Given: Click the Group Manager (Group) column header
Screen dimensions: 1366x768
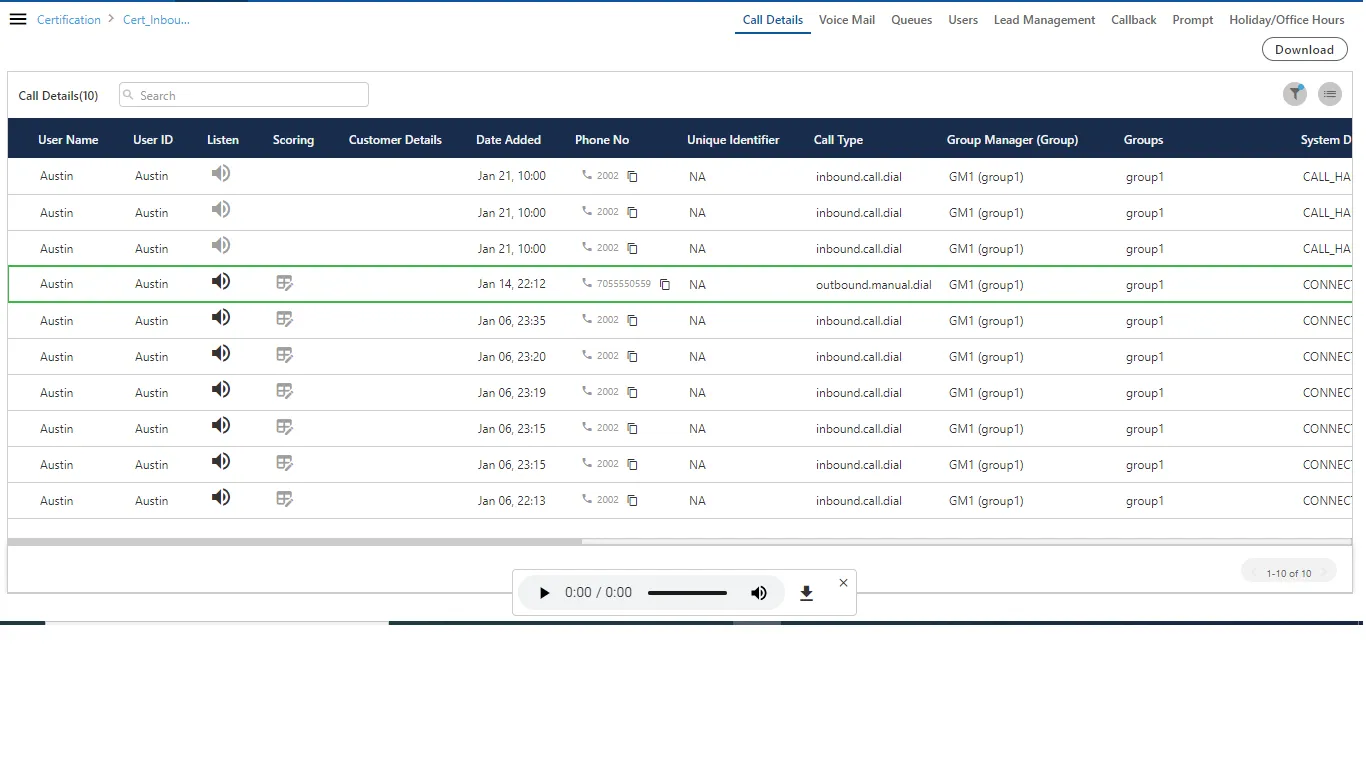Looking at the screenshot, I should 1012,140.
